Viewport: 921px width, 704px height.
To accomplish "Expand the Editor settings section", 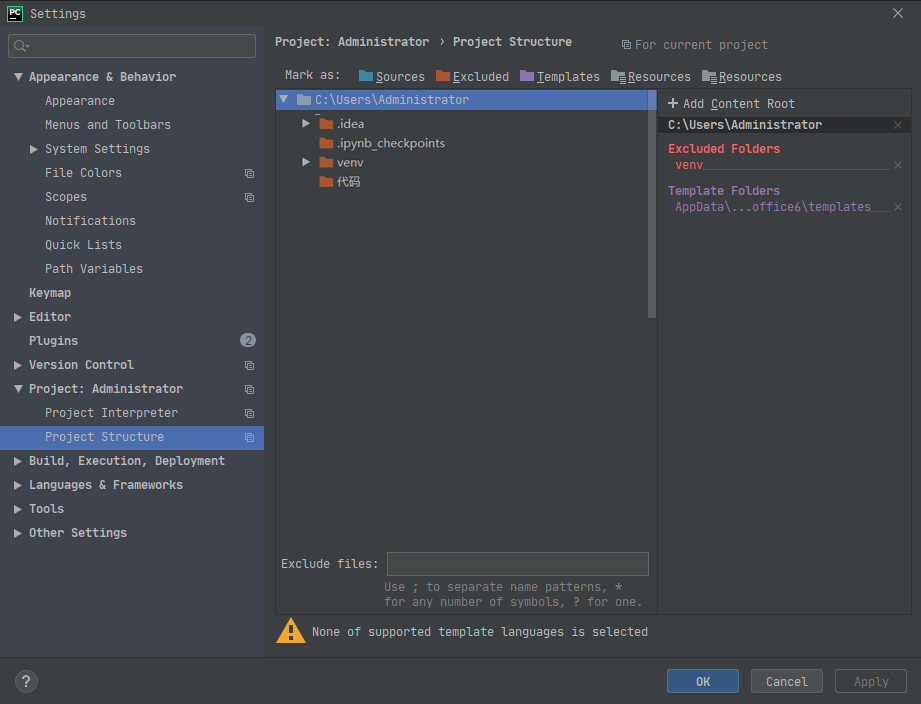I will point(18,317).
